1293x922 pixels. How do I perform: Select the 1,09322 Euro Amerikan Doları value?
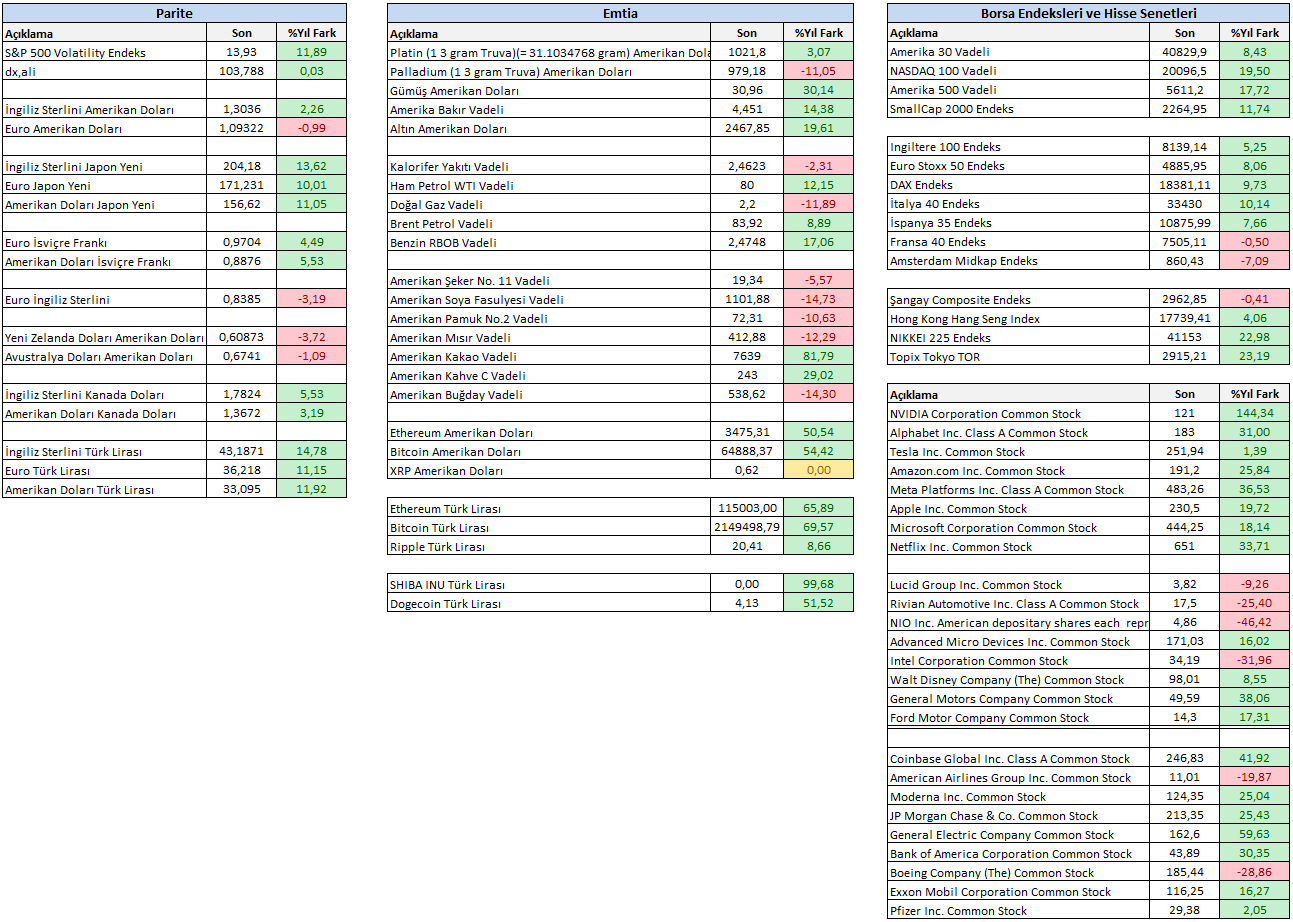(241, 128)
